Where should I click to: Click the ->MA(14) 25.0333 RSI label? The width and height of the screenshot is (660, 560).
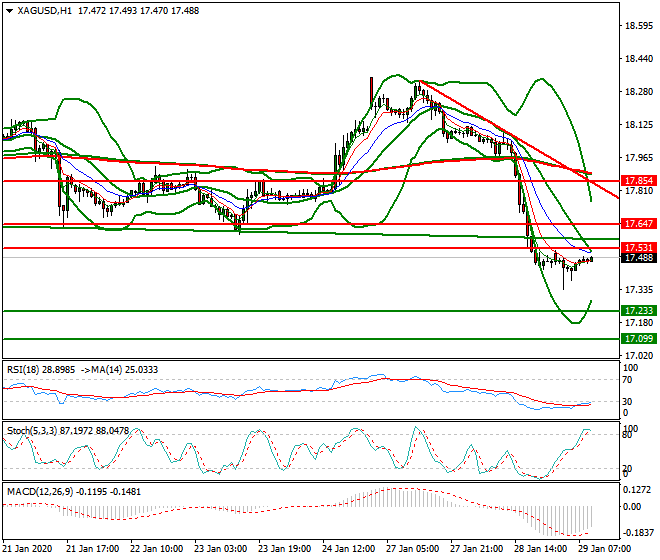point(119,370)
